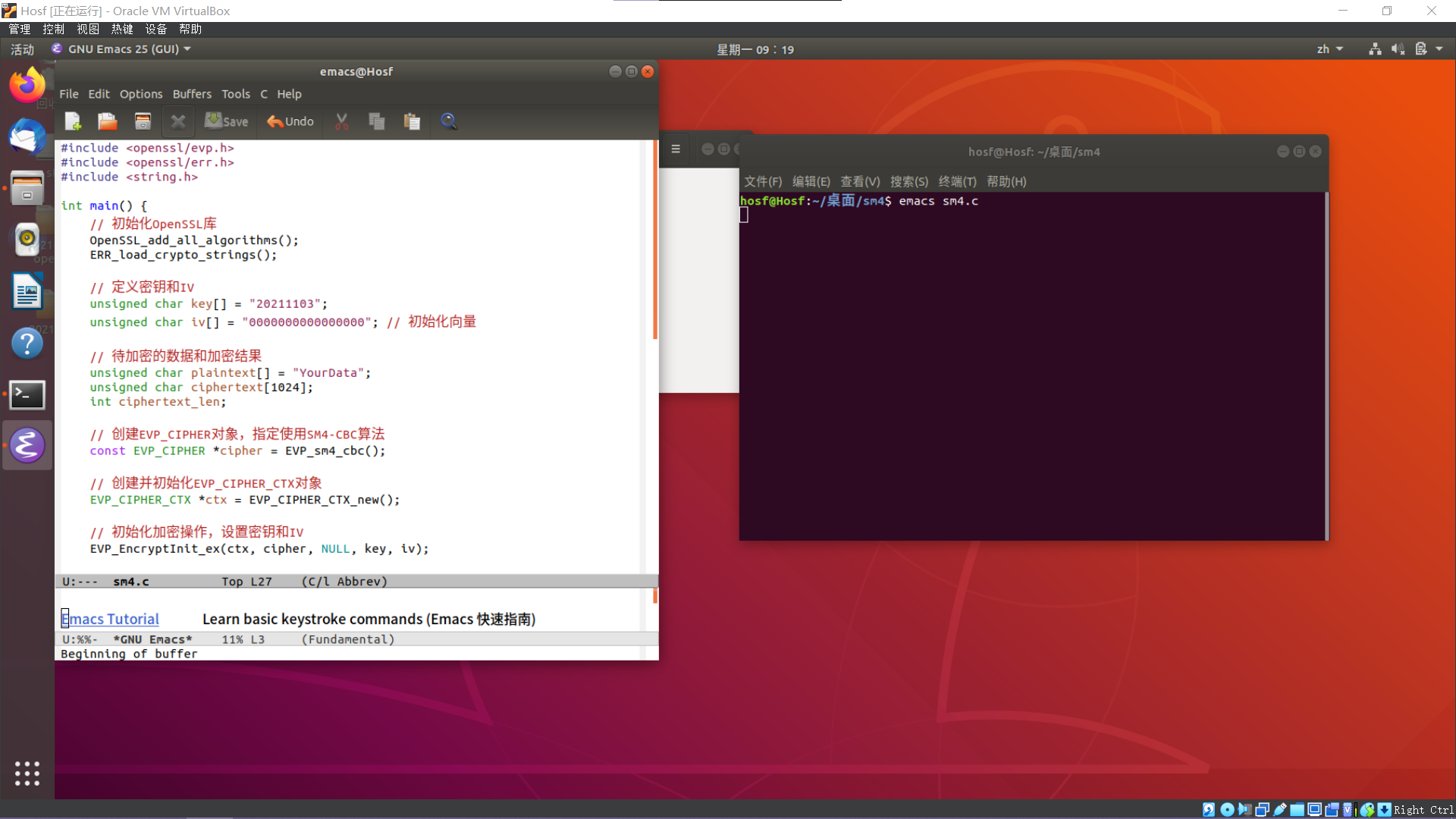Click the Copy icon in Emacs toolbar
This screenshot has width=1456, height=819.
(x=377, y=121)
